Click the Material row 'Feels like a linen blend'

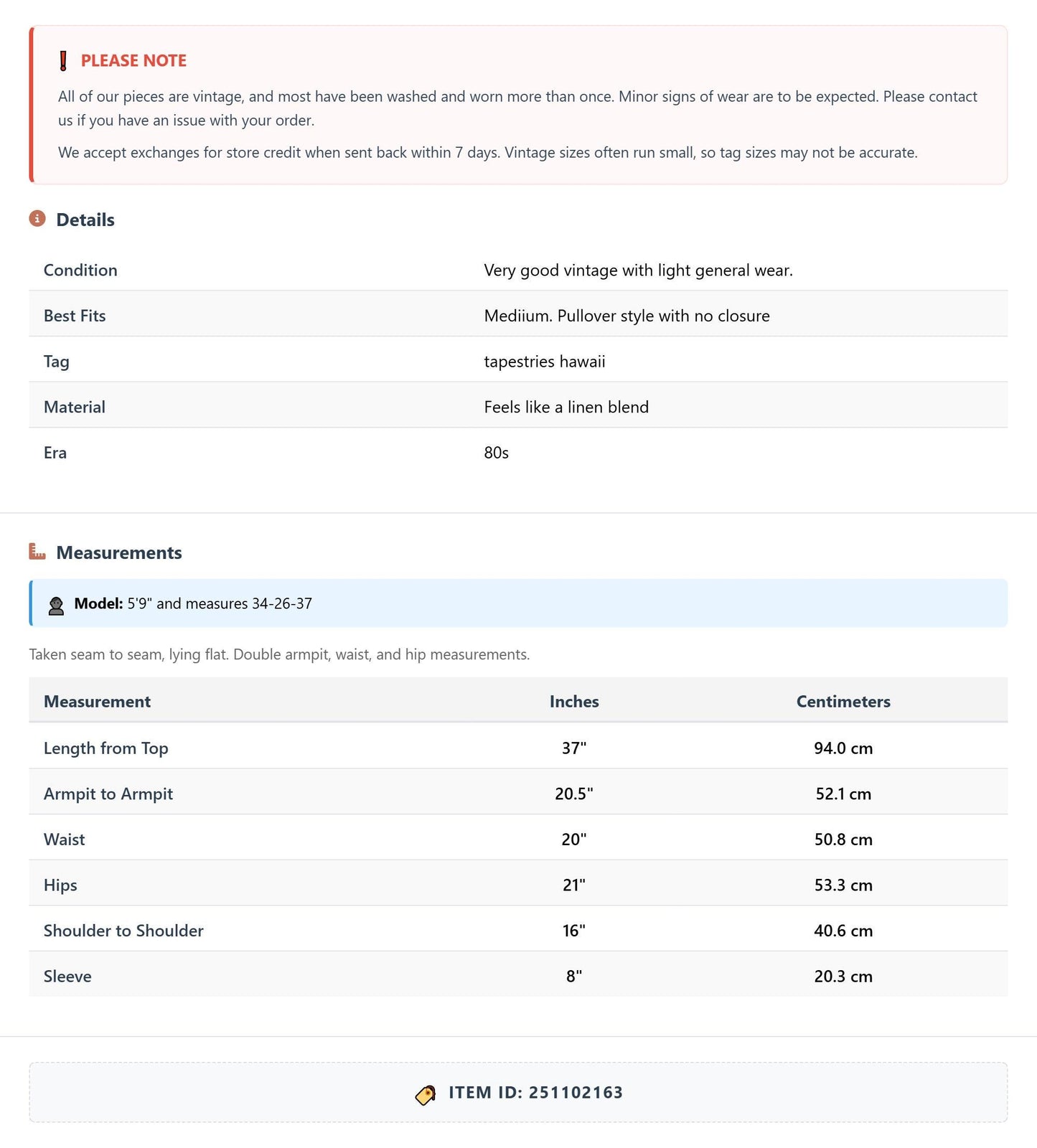pos(566,408)
